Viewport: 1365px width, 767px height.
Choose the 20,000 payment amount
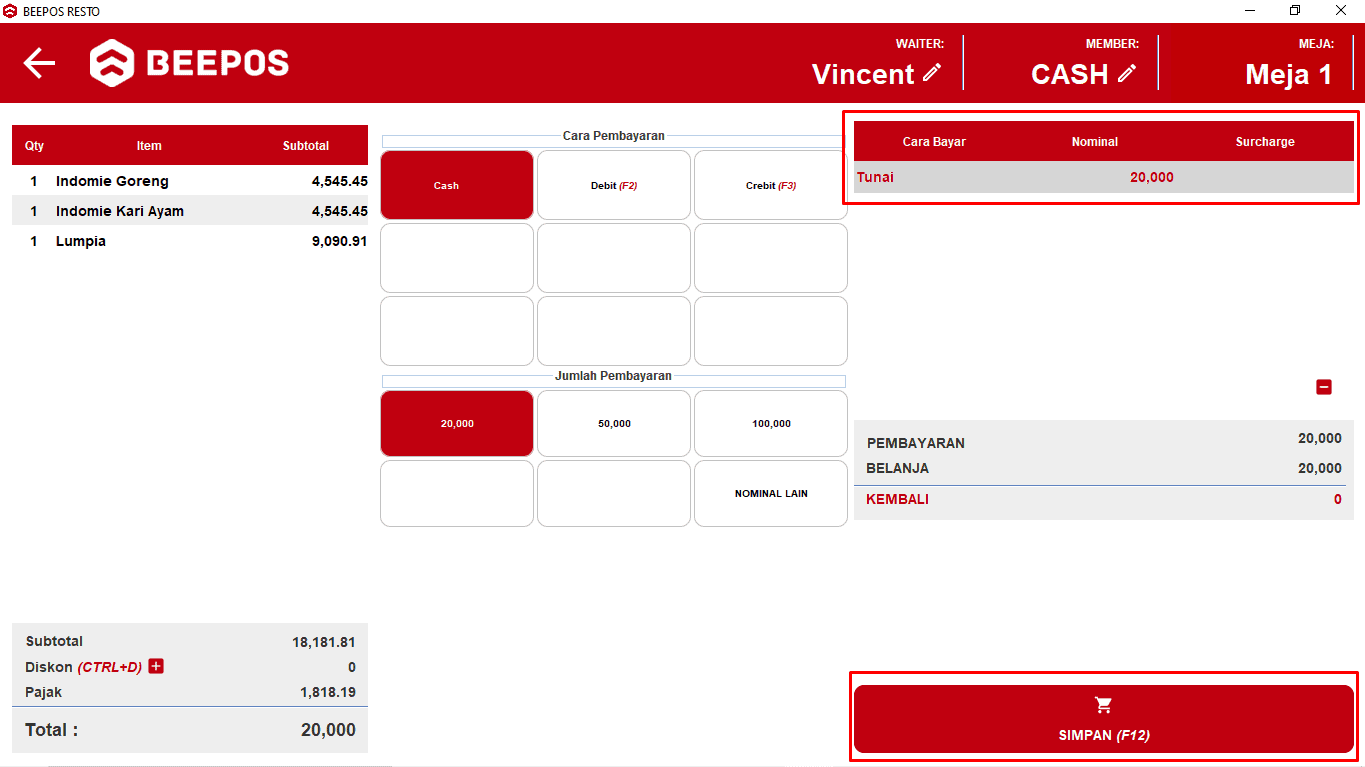(x=457, y=423)
